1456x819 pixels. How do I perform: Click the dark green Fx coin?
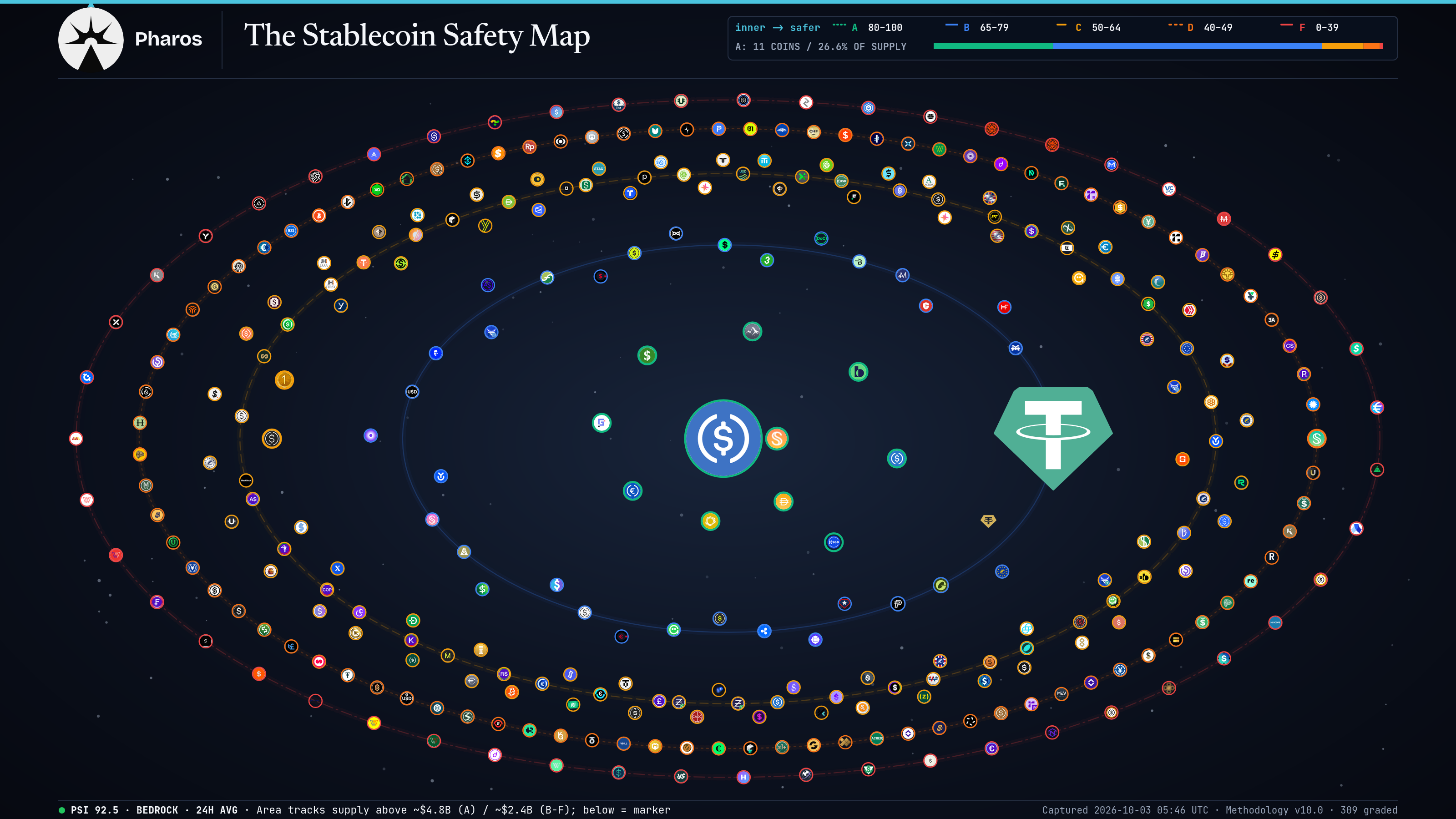point(1062,184)
